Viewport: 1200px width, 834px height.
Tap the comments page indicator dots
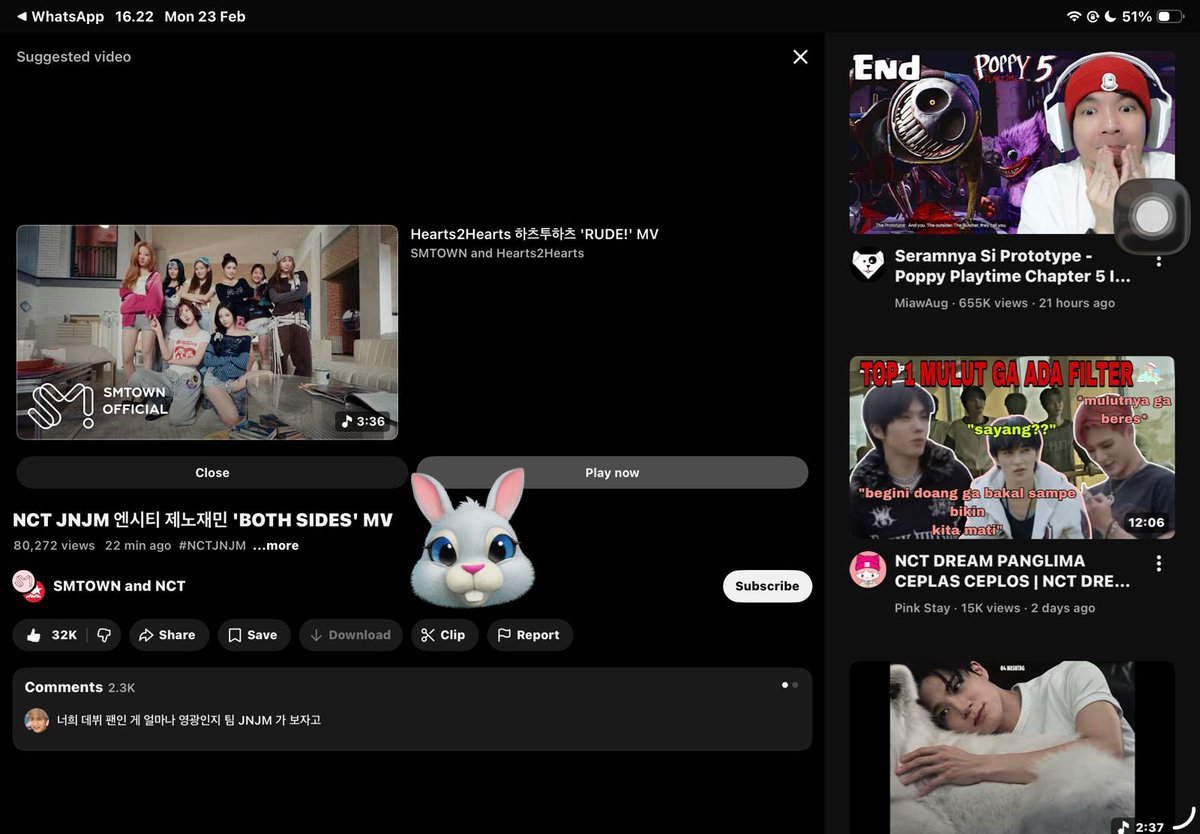pyautogui.click(x=790, y=685)
